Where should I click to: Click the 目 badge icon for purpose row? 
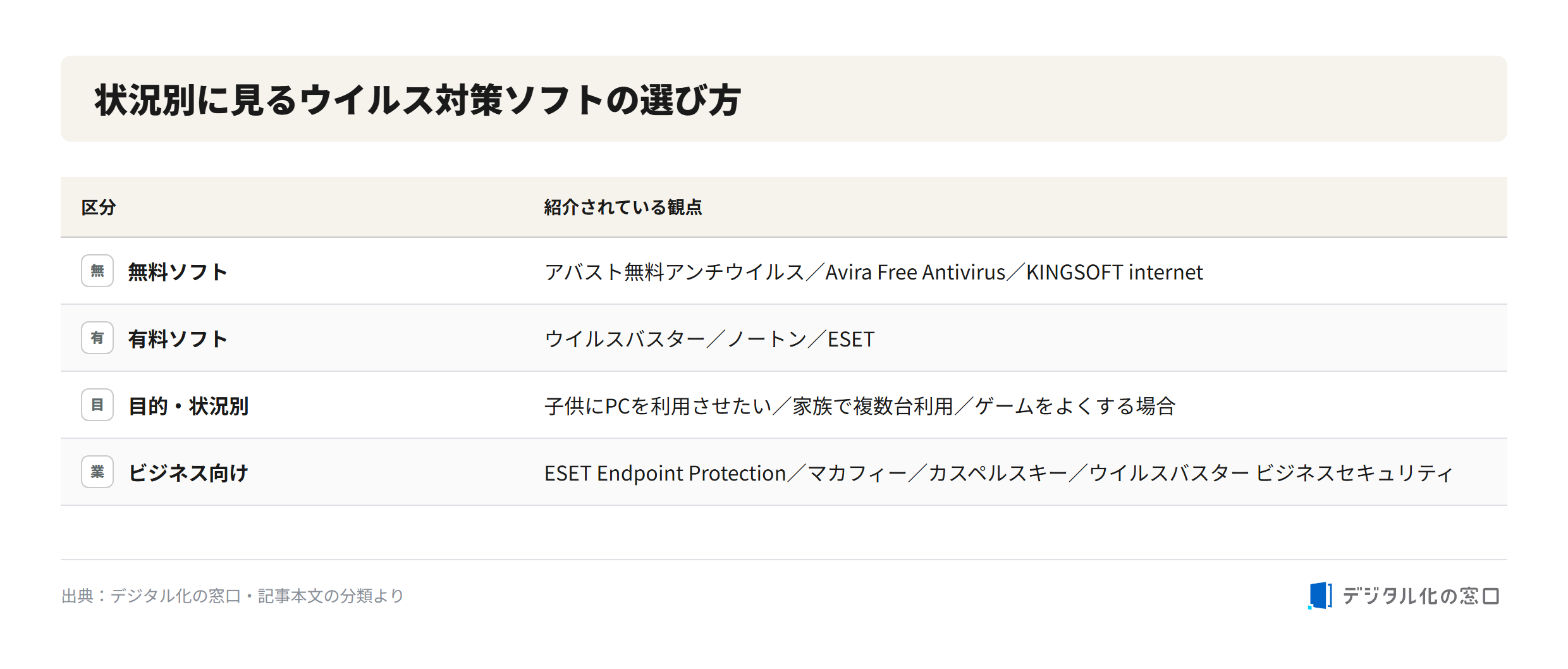tap(97, 405)
